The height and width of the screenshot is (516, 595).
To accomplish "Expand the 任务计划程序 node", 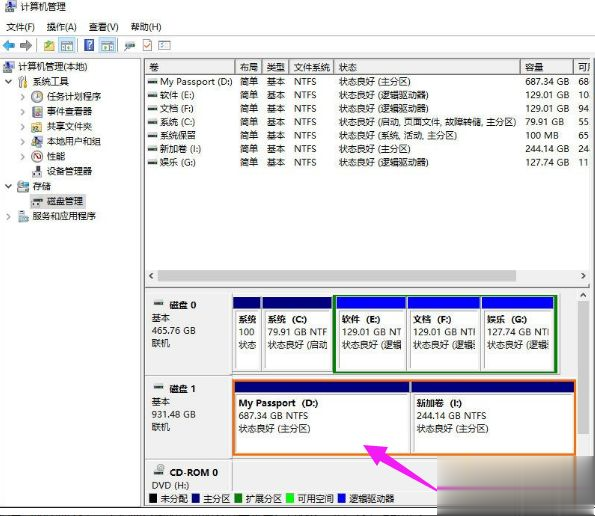I will coord(23,97).
